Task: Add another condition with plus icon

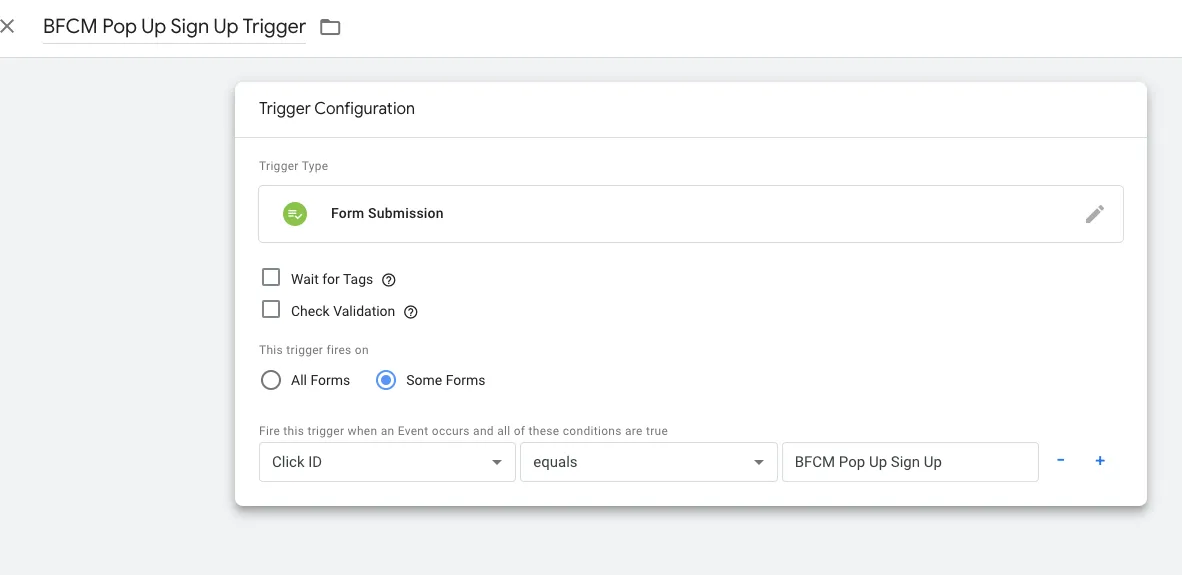Action: (x=1100, y=461)
